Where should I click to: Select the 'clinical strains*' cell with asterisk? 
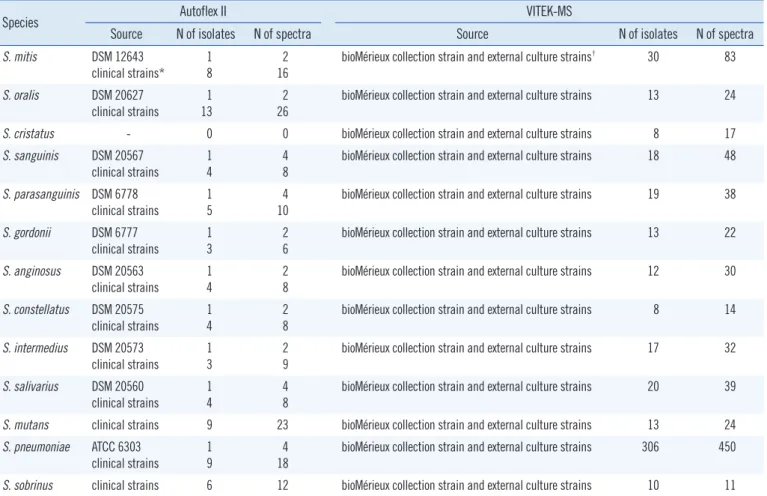click(128, 73)
